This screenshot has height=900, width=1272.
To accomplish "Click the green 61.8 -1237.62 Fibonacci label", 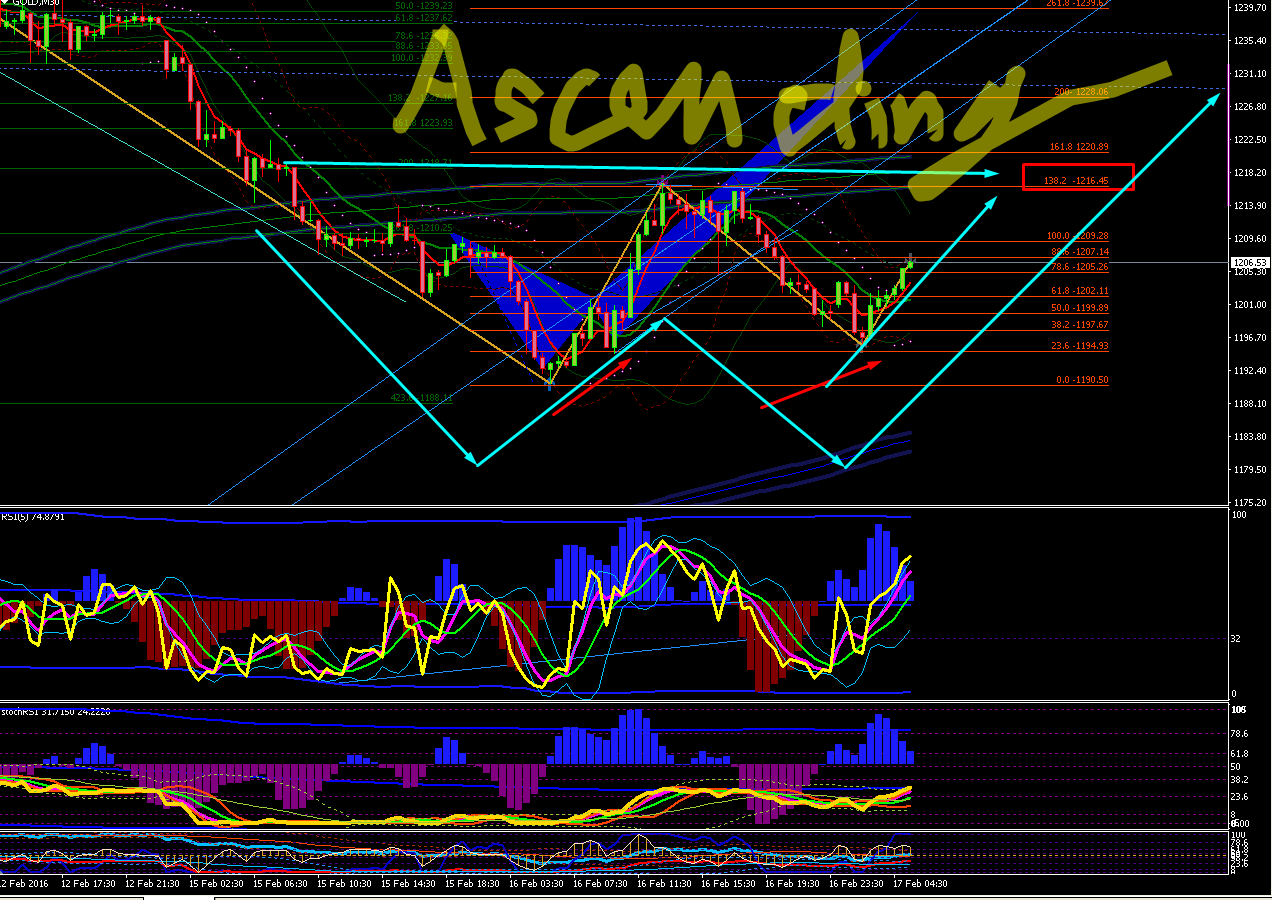I will (424, 18).
